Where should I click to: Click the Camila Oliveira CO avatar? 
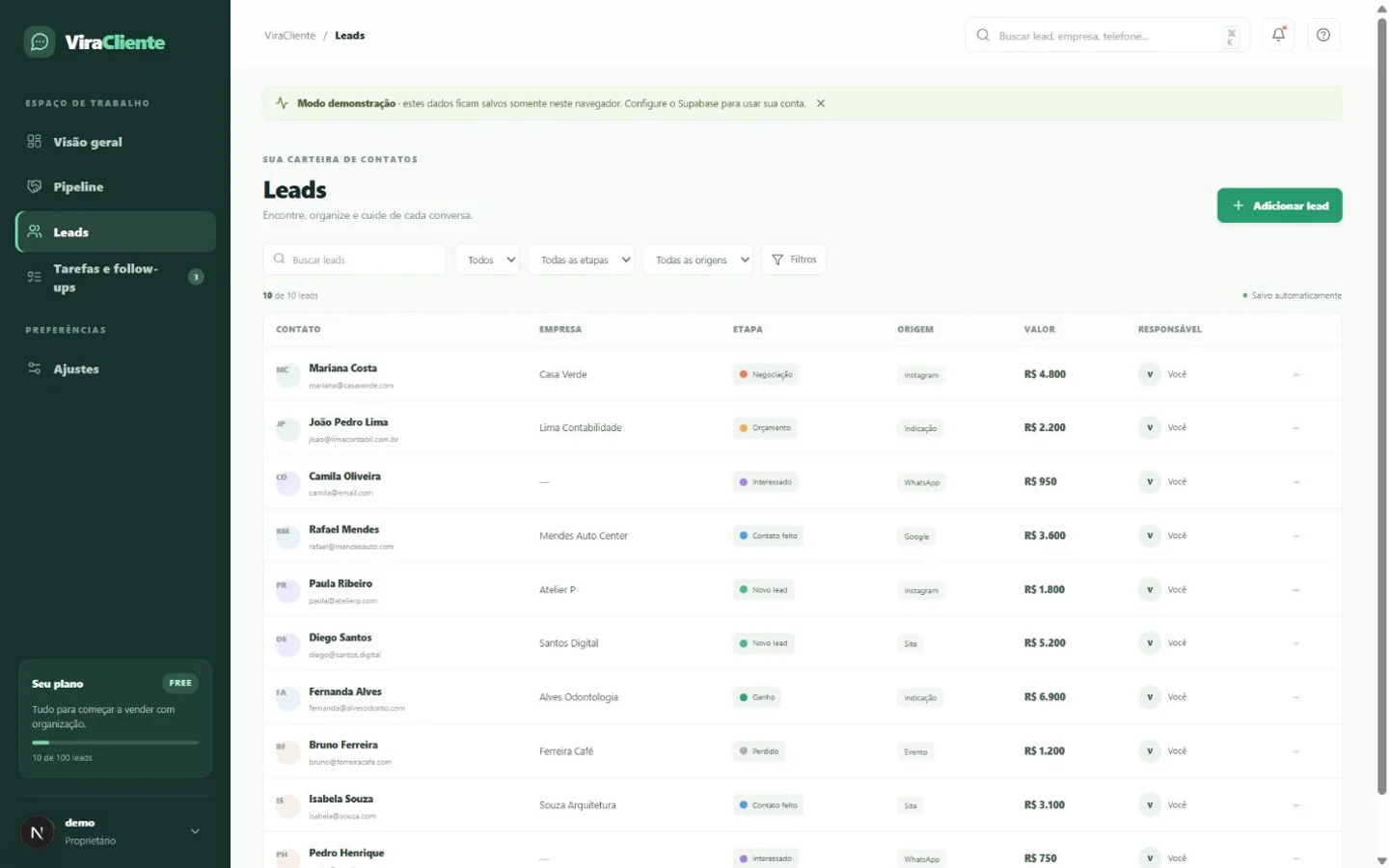pyautogui.click(x=287, y=482)
